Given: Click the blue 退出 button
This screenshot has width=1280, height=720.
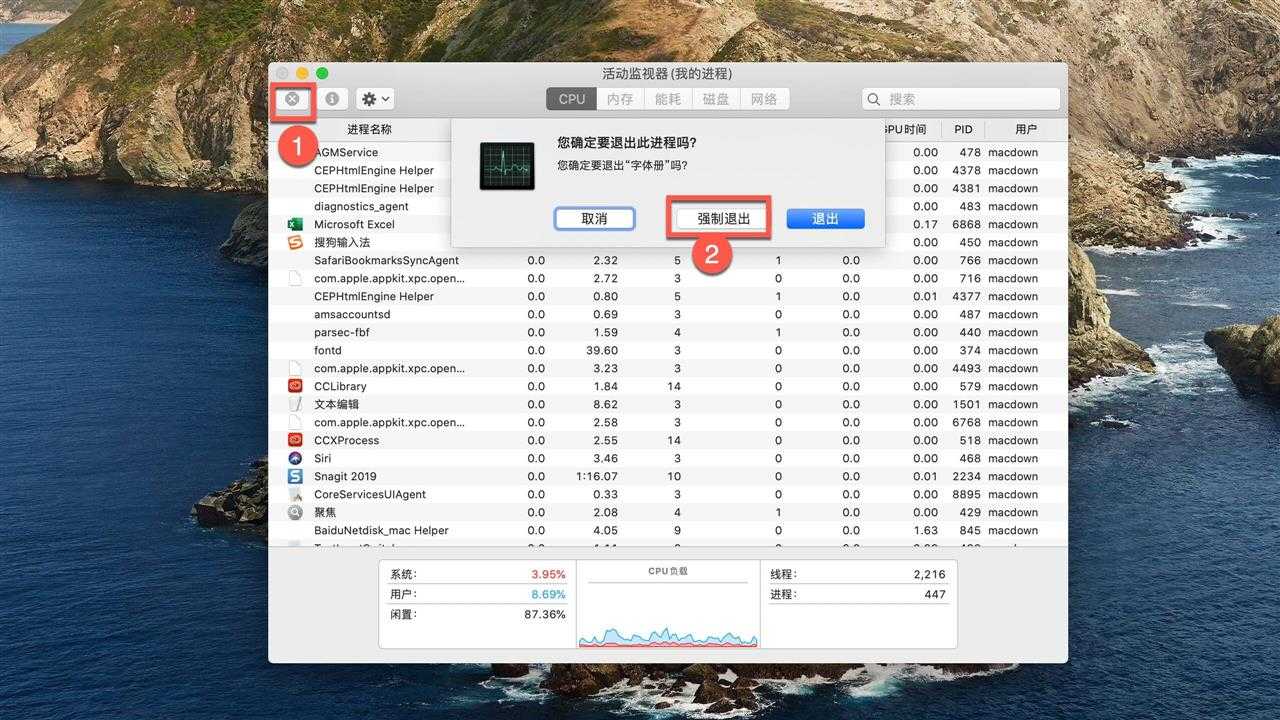Looking at the screenshot, I should 825,218.
